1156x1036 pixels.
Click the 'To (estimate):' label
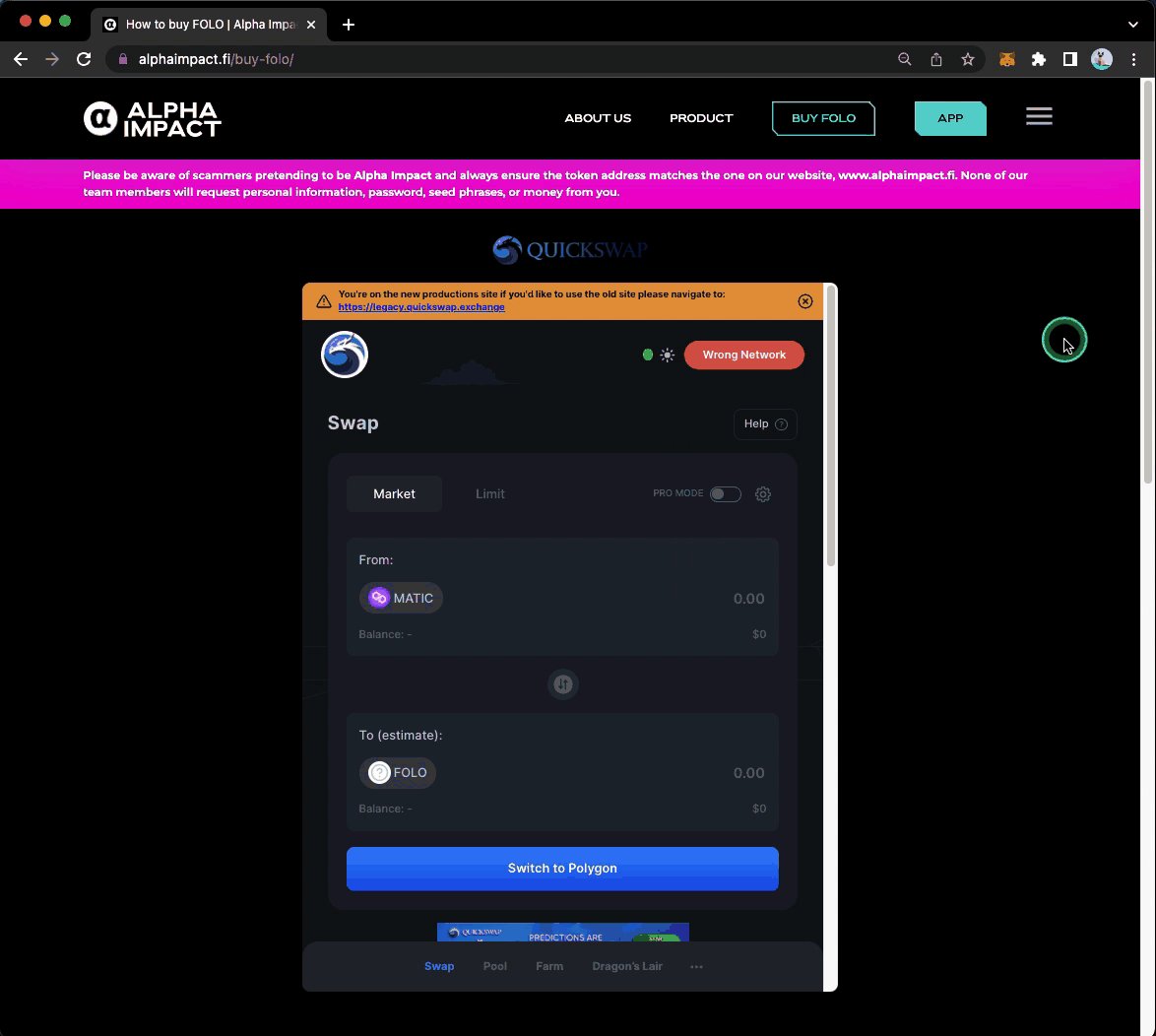(401, 736)
